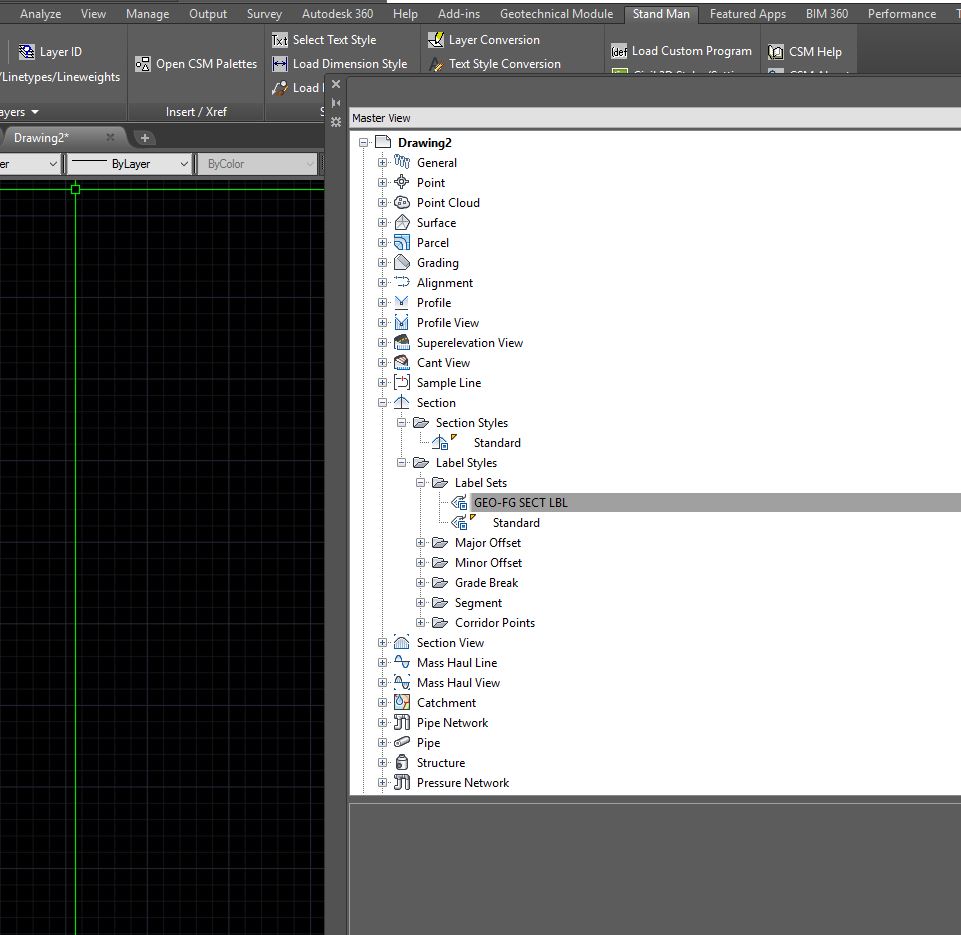Expand the Layers panel dropdown arrow
Screen dimensions: 961x935
[x=35, y=112]
